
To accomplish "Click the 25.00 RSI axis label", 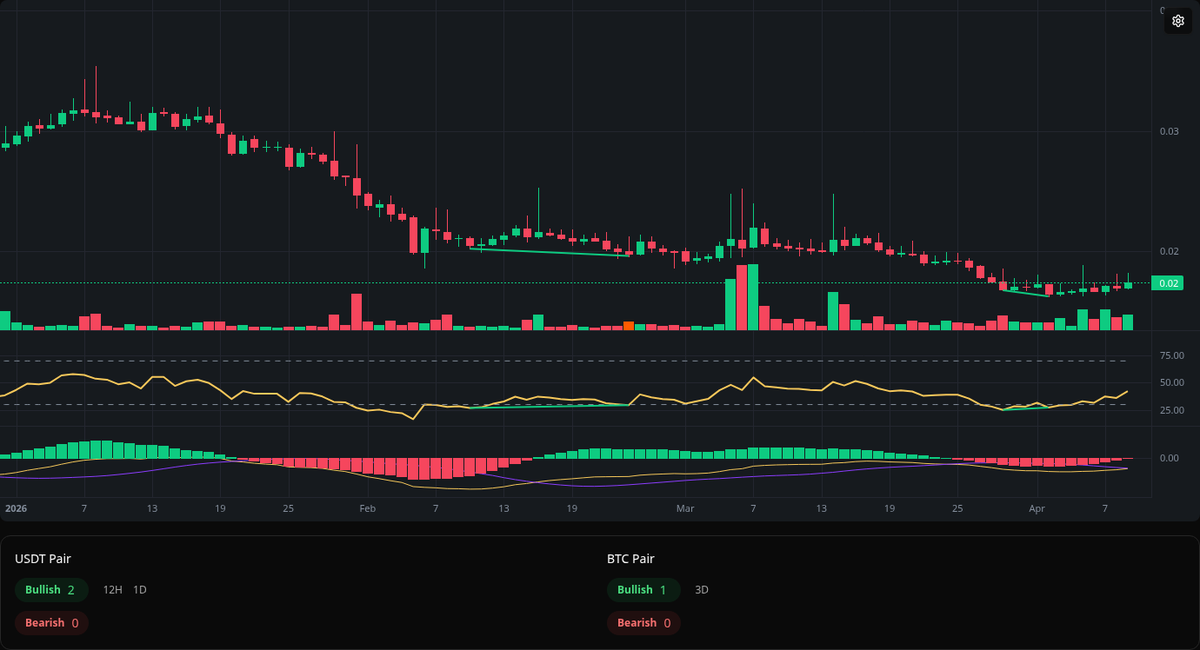I will coord(1171,410).
